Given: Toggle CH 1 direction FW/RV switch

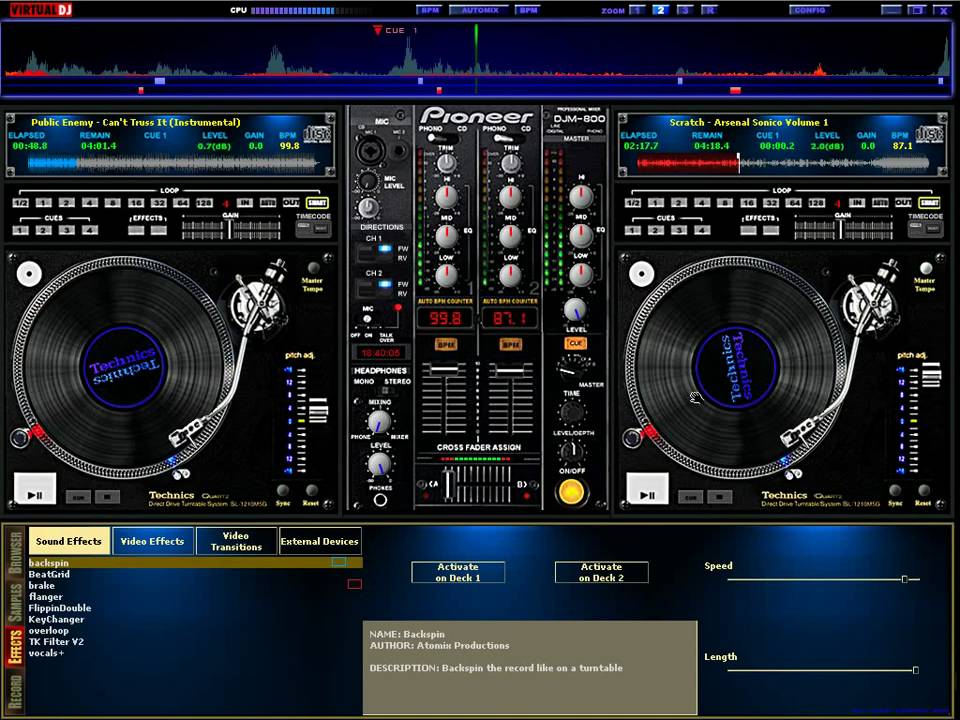Looking at the screenshot, I should 375,252.
